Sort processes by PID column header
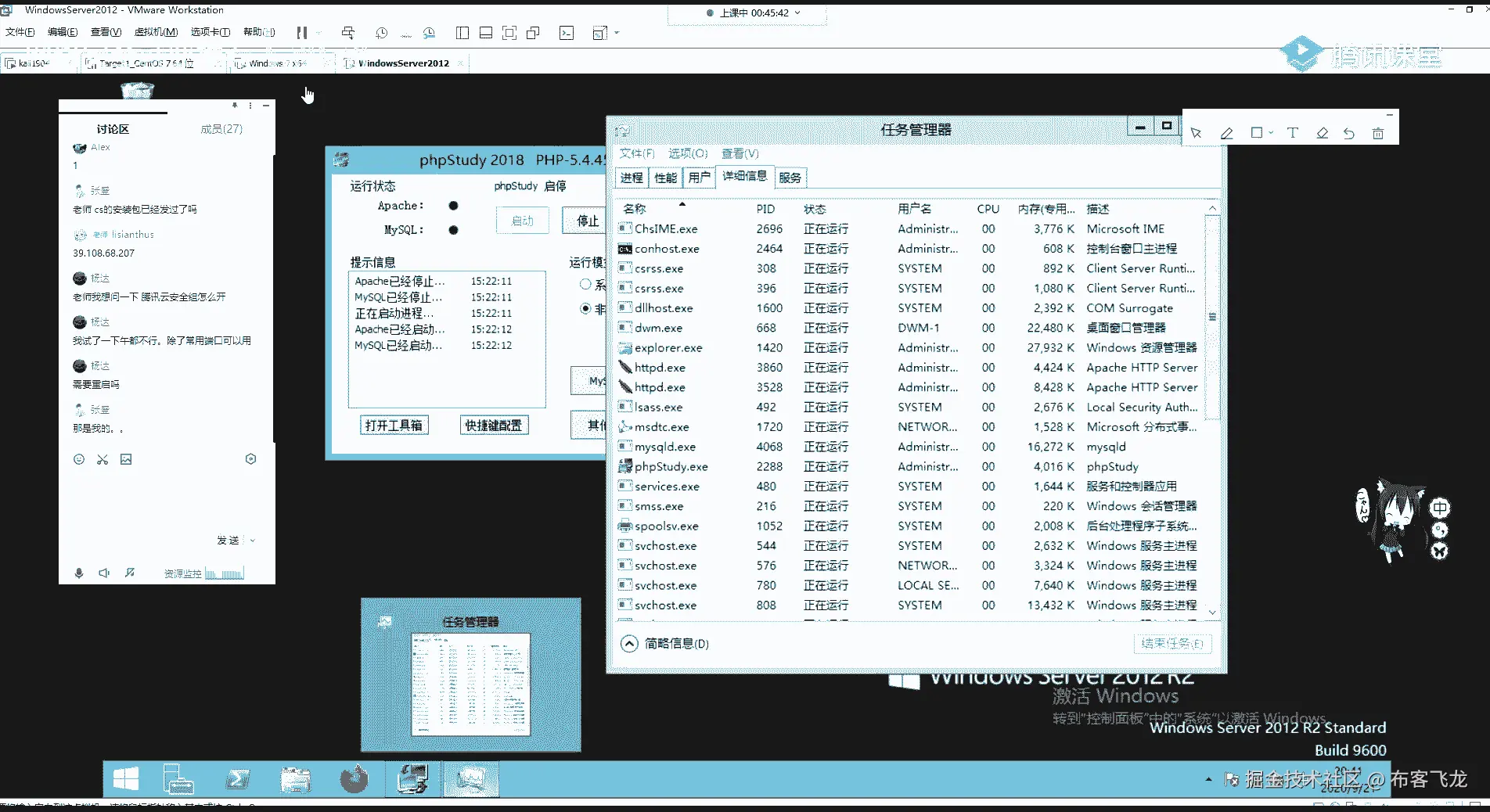Screen dimensions: 1490x812 [765, 209]
